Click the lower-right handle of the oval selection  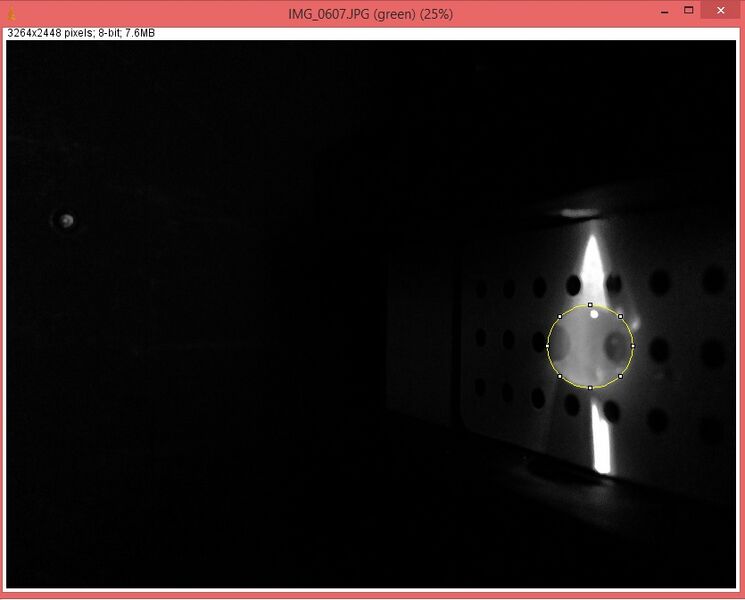coord(621,376)
